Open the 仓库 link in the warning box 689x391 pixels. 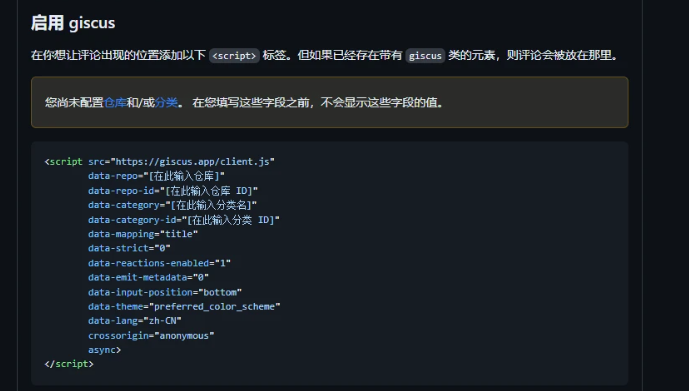[115, 103]
